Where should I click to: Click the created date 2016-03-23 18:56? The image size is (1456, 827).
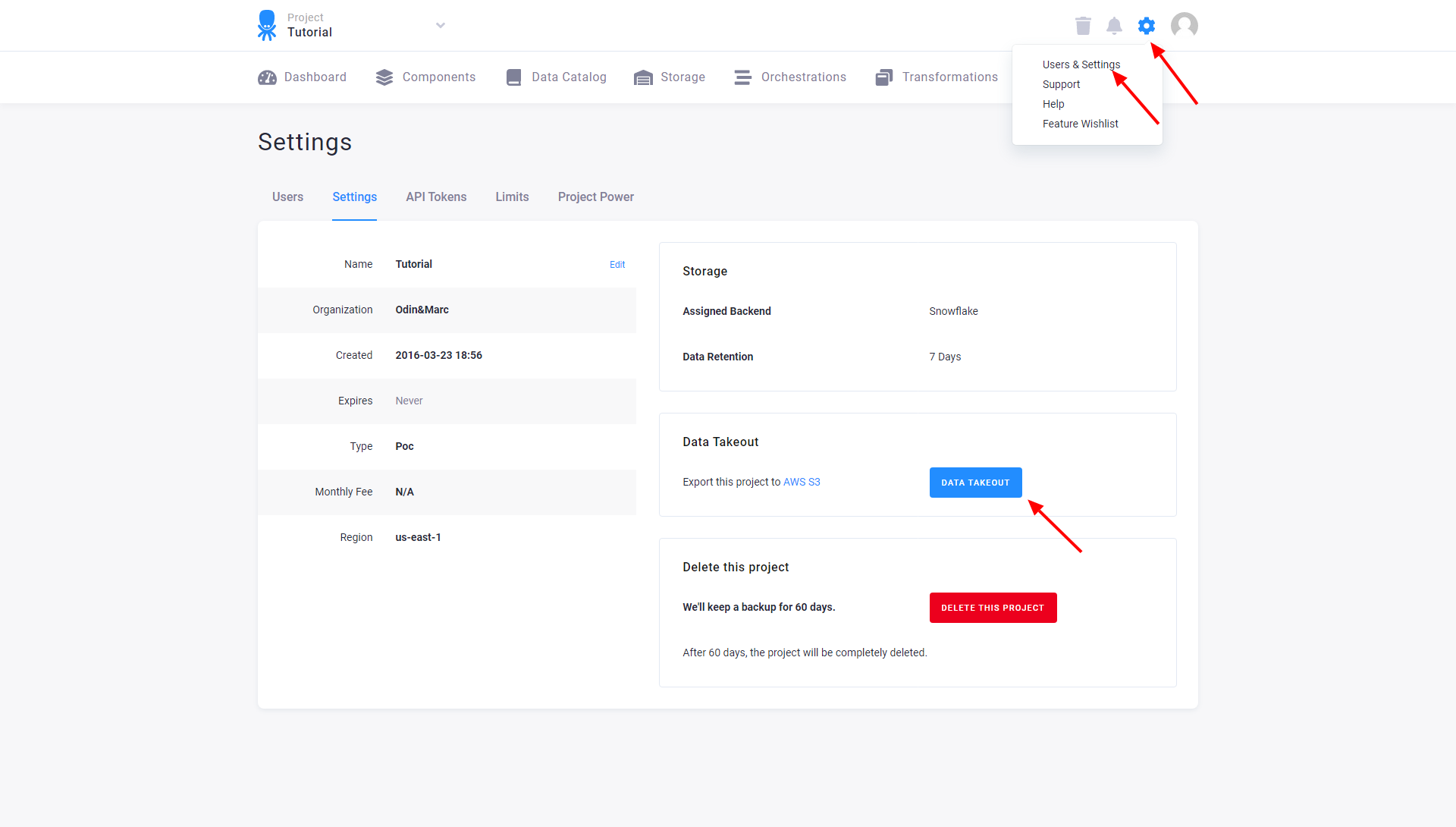tap(438, 356)
